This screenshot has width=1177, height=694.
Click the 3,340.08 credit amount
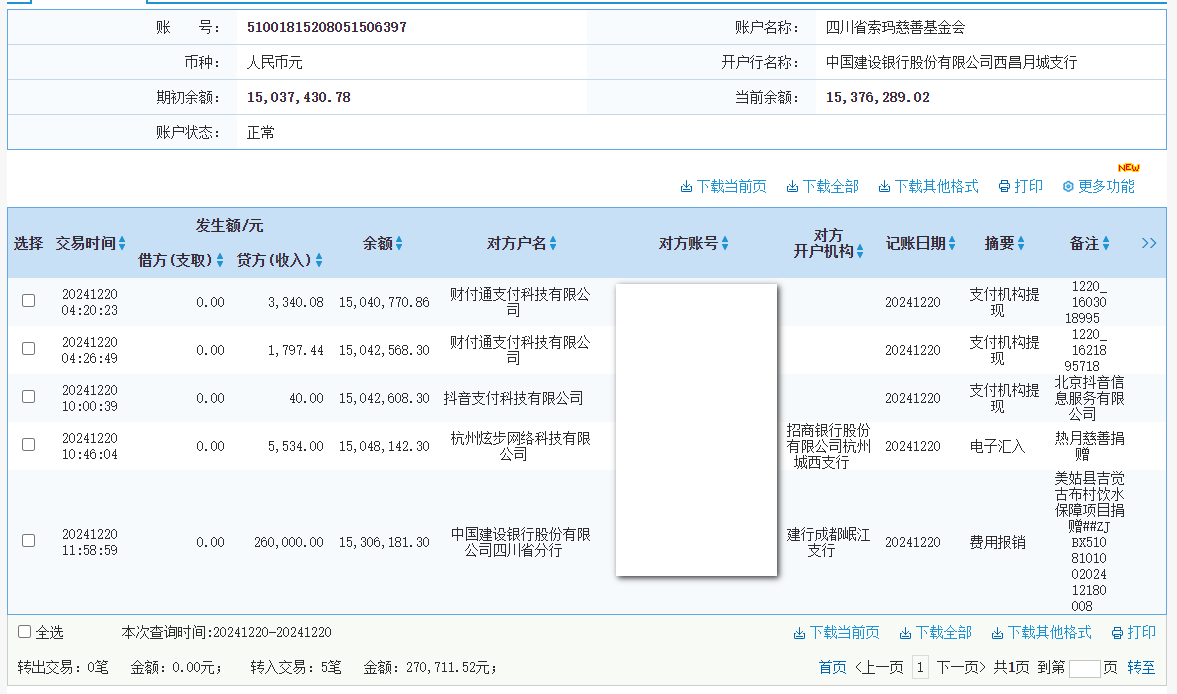pos(295,302)
